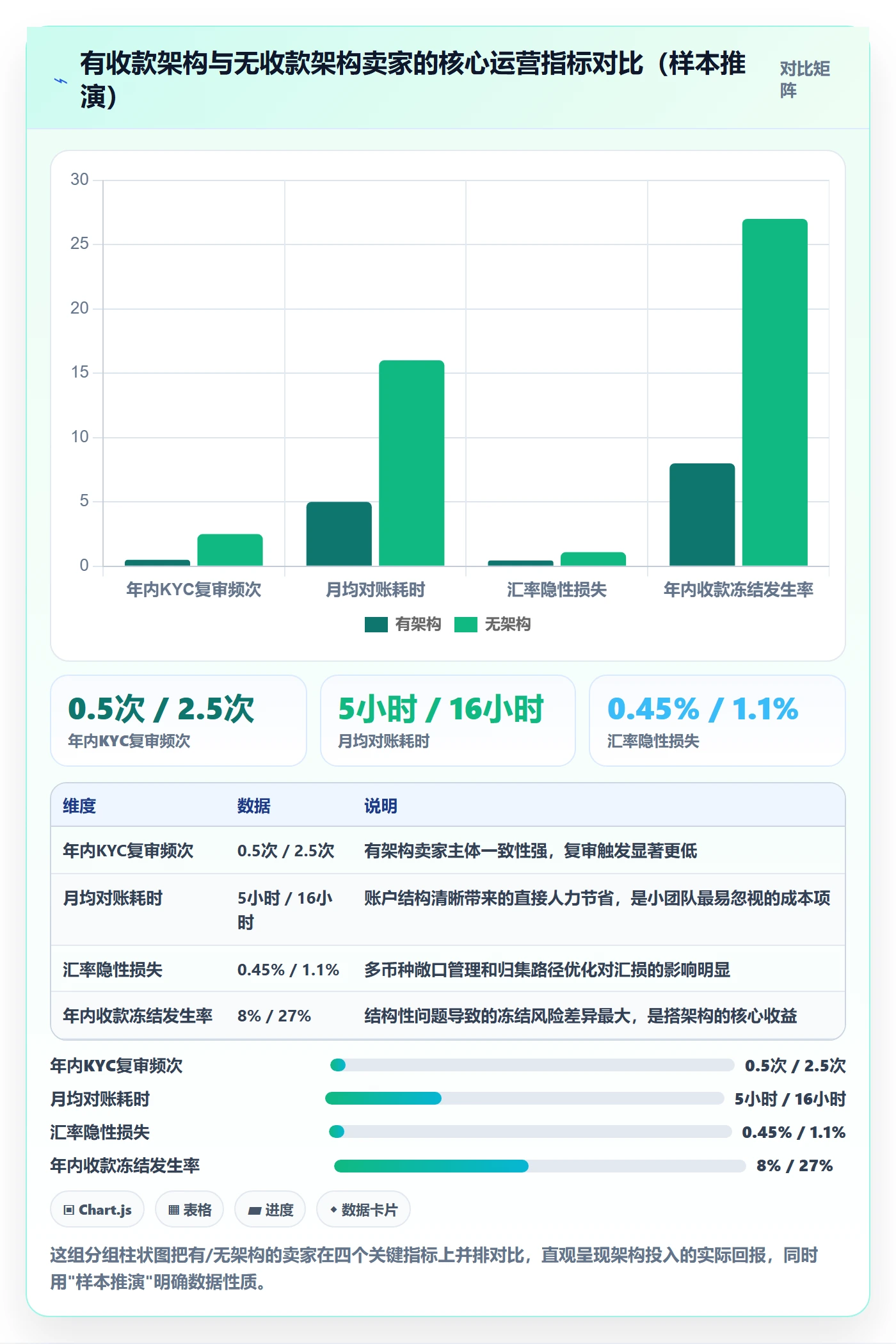Click the 8% / 27% table cell

click(274, 1016)
